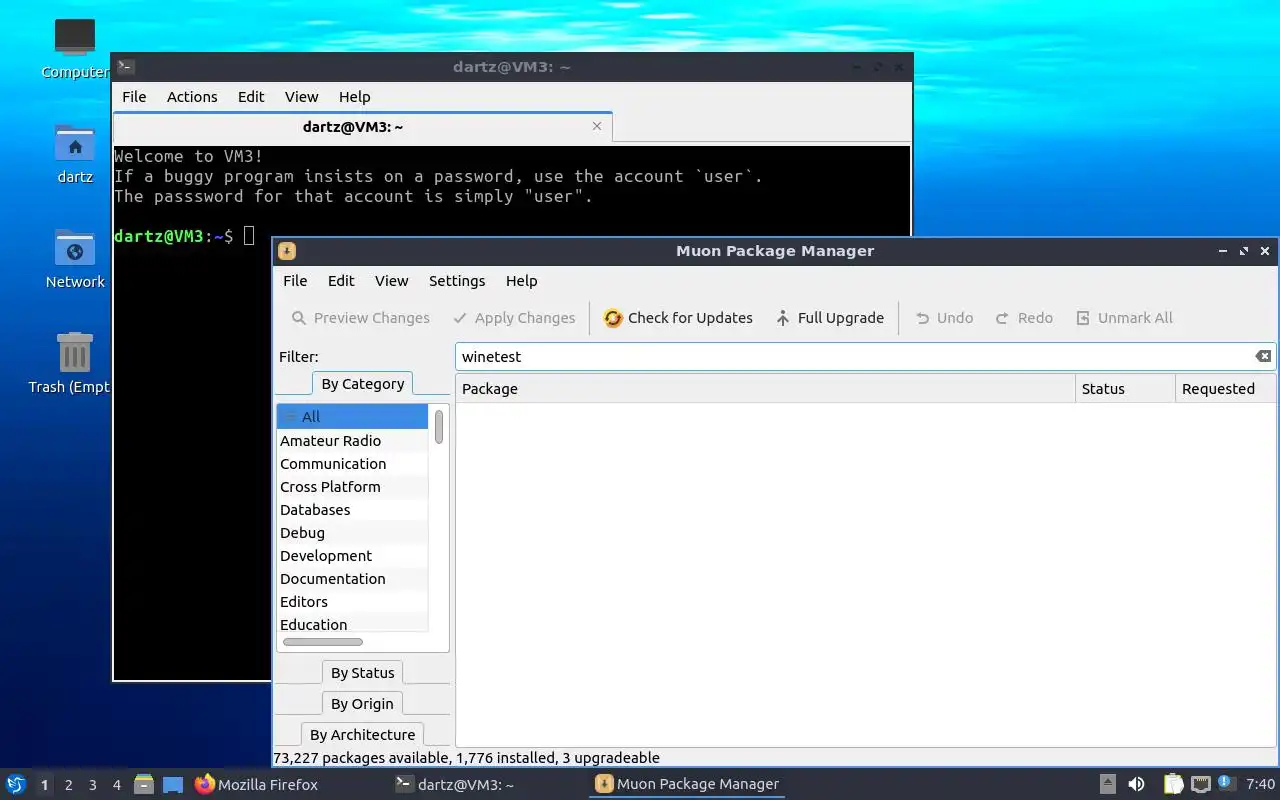
Task: Select the Documentation category
Action: 352,579
